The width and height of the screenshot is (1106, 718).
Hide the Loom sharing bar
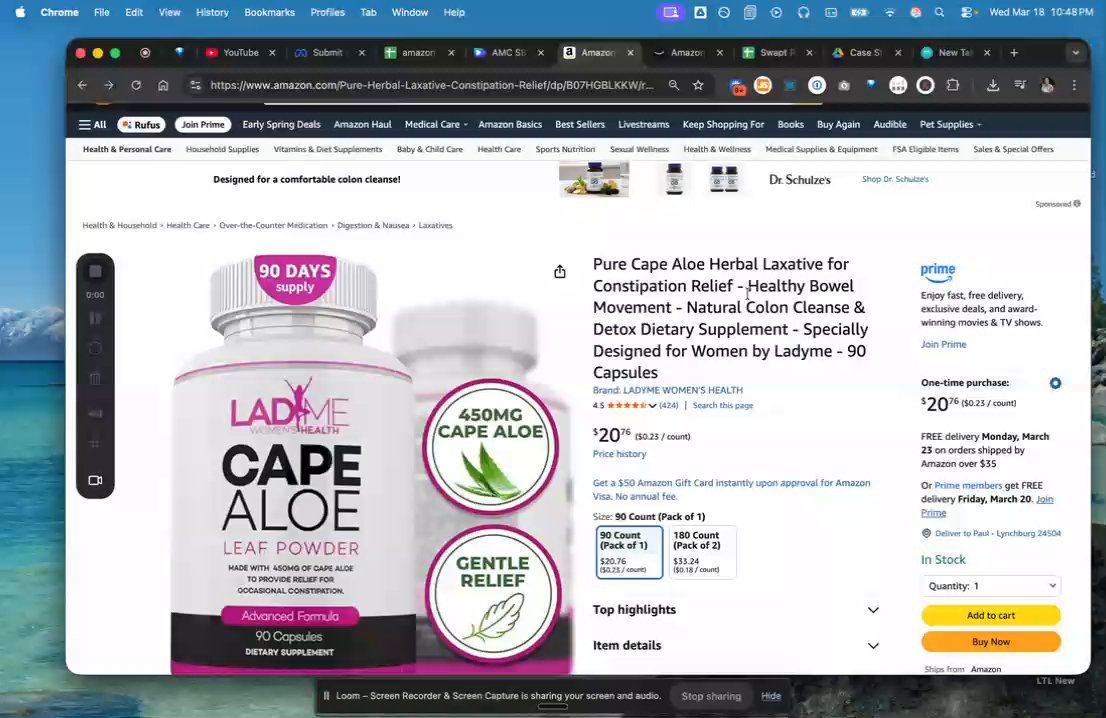[x=771, y=696]
